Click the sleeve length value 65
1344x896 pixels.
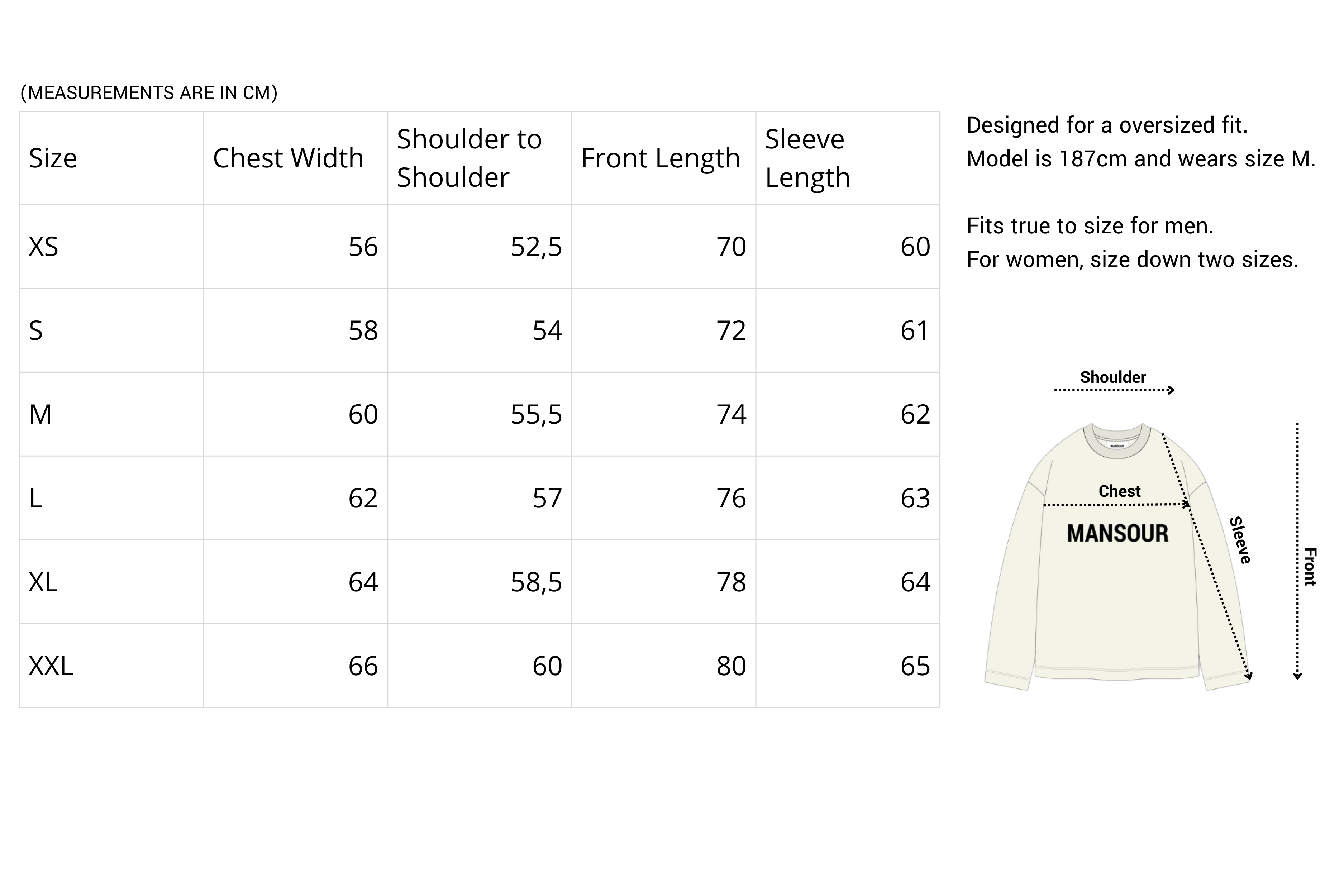click(x=915, y=666)
